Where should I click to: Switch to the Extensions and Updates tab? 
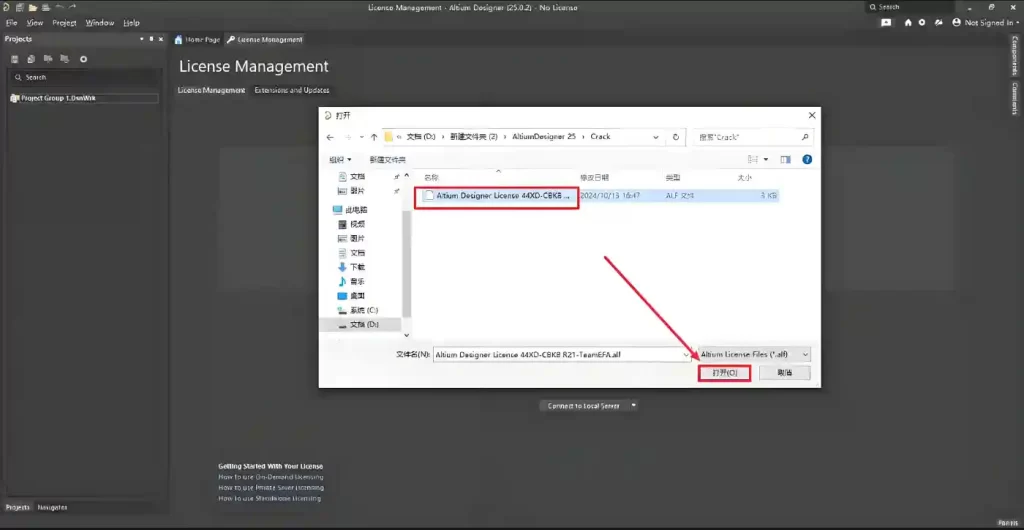291,90
